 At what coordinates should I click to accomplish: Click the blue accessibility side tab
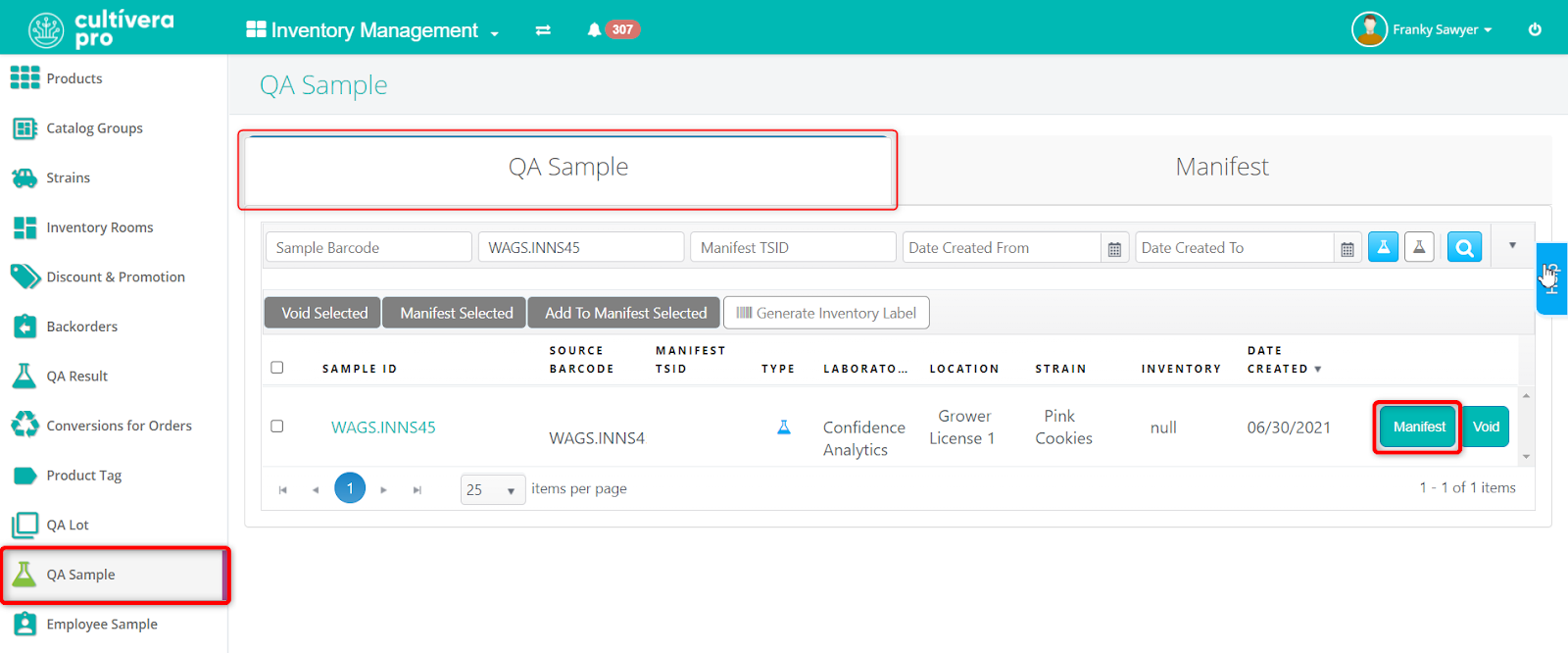tap(1552, 278)
